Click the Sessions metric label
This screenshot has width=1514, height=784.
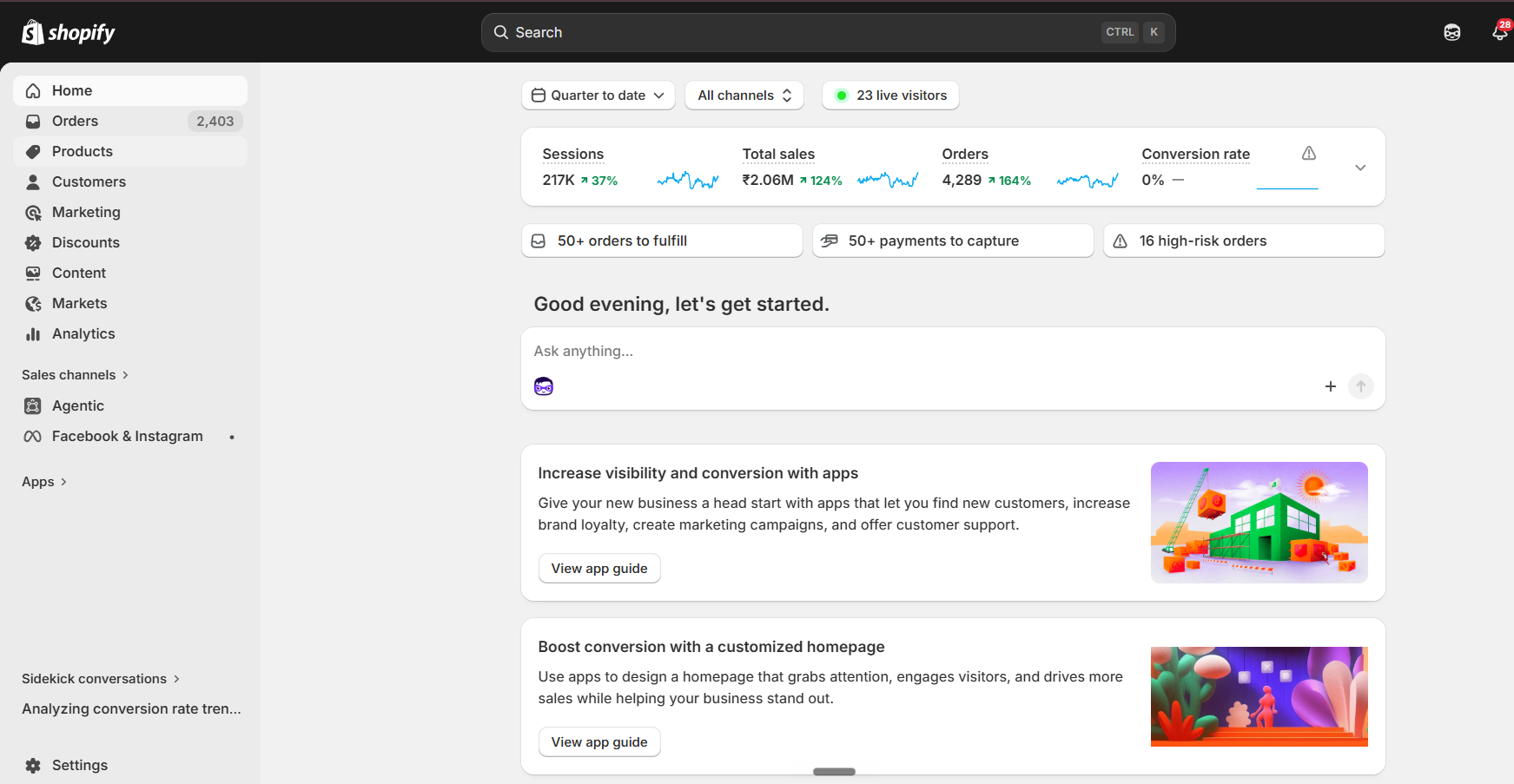(572, 154)
